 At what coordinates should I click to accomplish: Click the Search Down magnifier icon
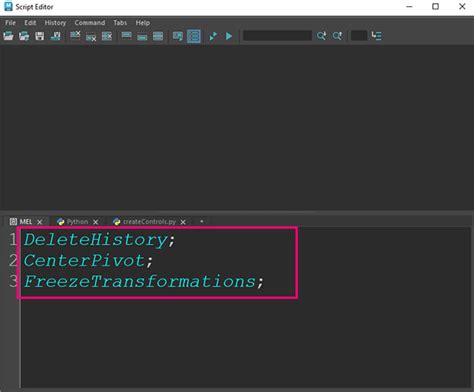click(x=321, y=36)
